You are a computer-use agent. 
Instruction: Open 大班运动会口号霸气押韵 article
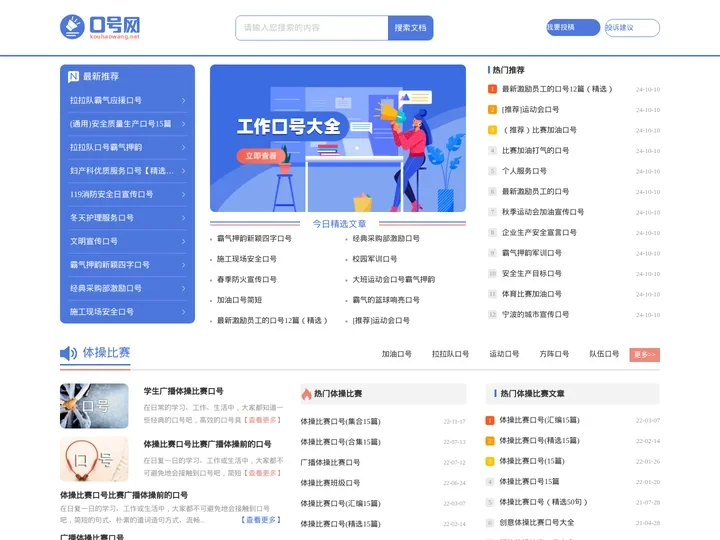(x=393, y=279)
